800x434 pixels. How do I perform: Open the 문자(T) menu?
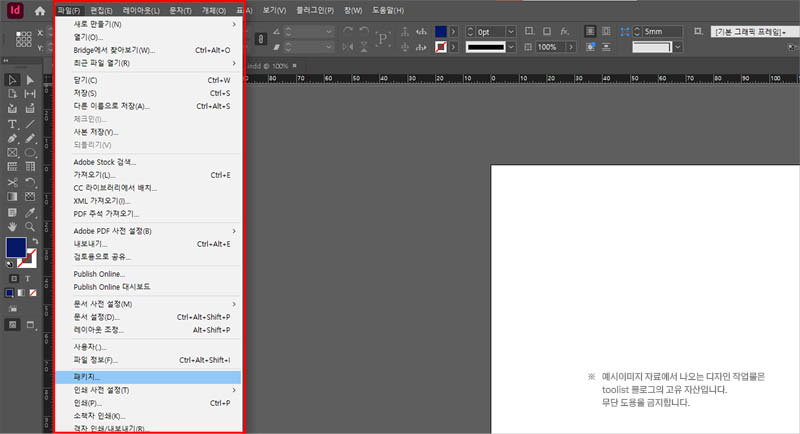(x=180, y=10)
